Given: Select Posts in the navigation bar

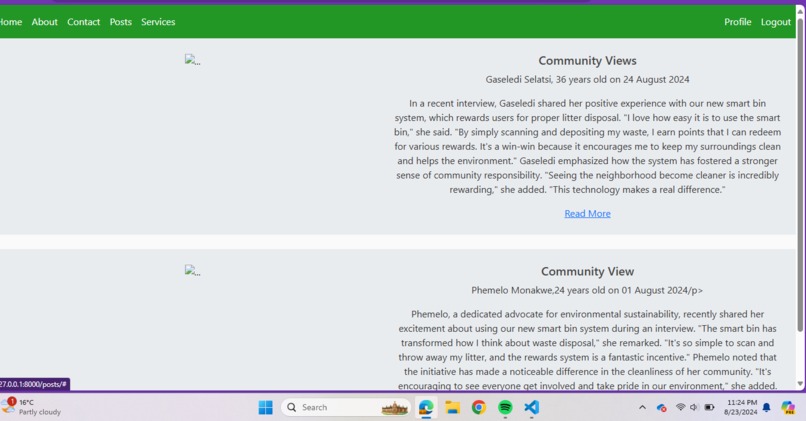Looking at the screenshot, I should (x=120, y=22).
